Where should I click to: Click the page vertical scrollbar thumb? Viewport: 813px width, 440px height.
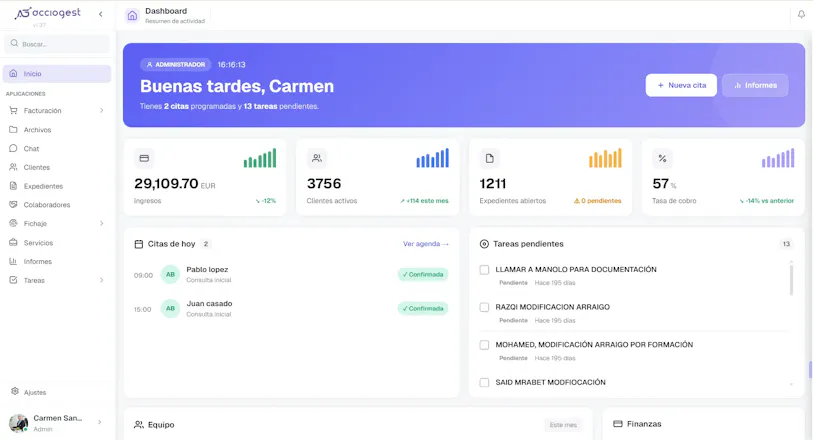click(810, 370)
